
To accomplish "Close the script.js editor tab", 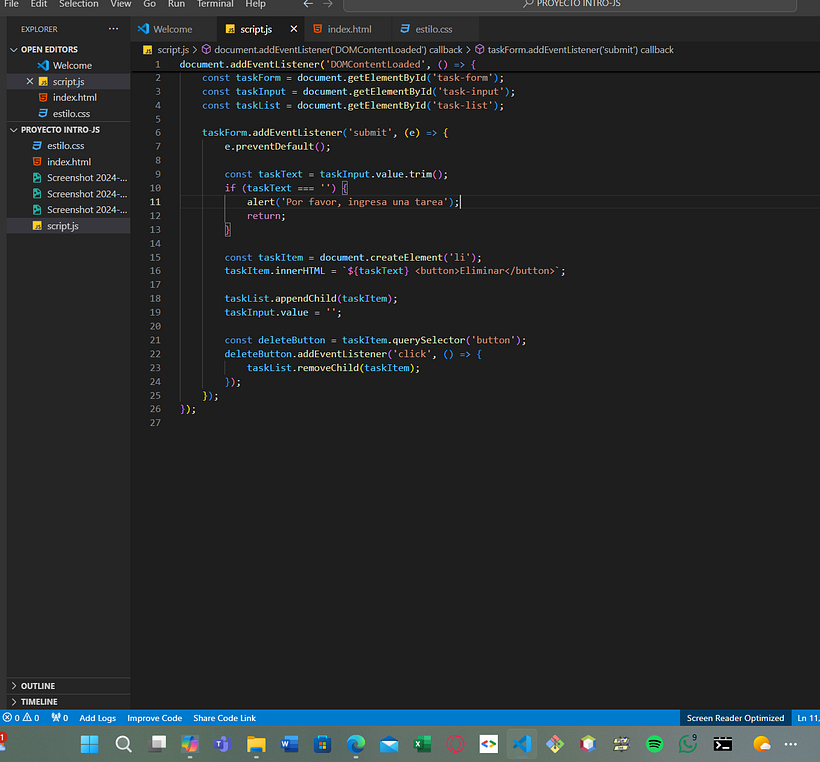I will tap(294, 29).
